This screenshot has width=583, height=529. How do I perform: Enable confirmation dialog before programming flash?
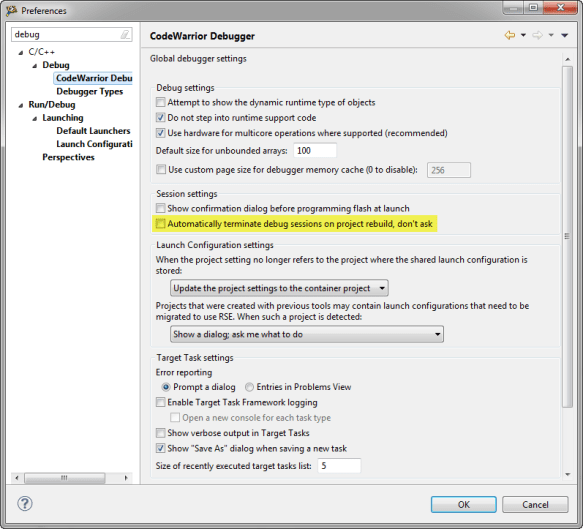pyautogui.click(x=161, y=208)
